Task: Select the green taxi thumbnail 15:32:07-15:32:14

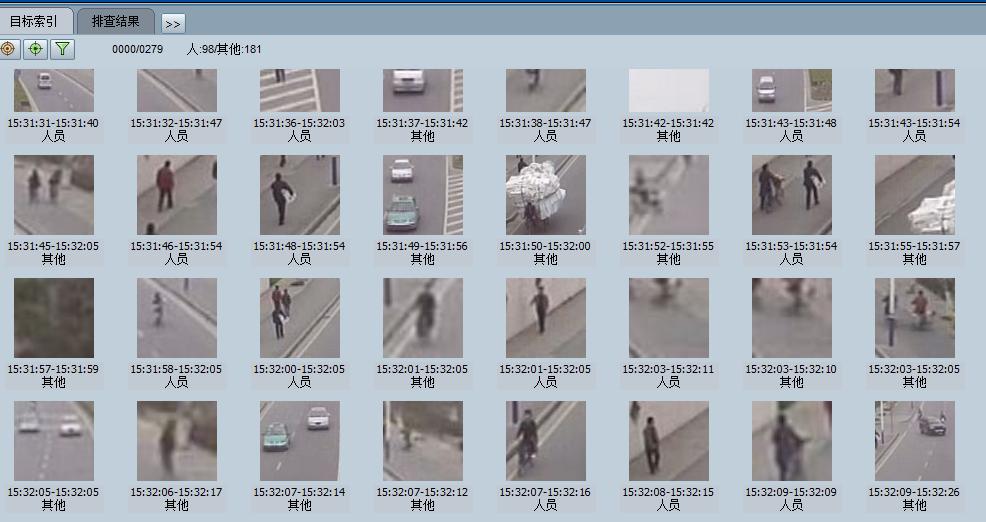Action: tap(299, 441)
